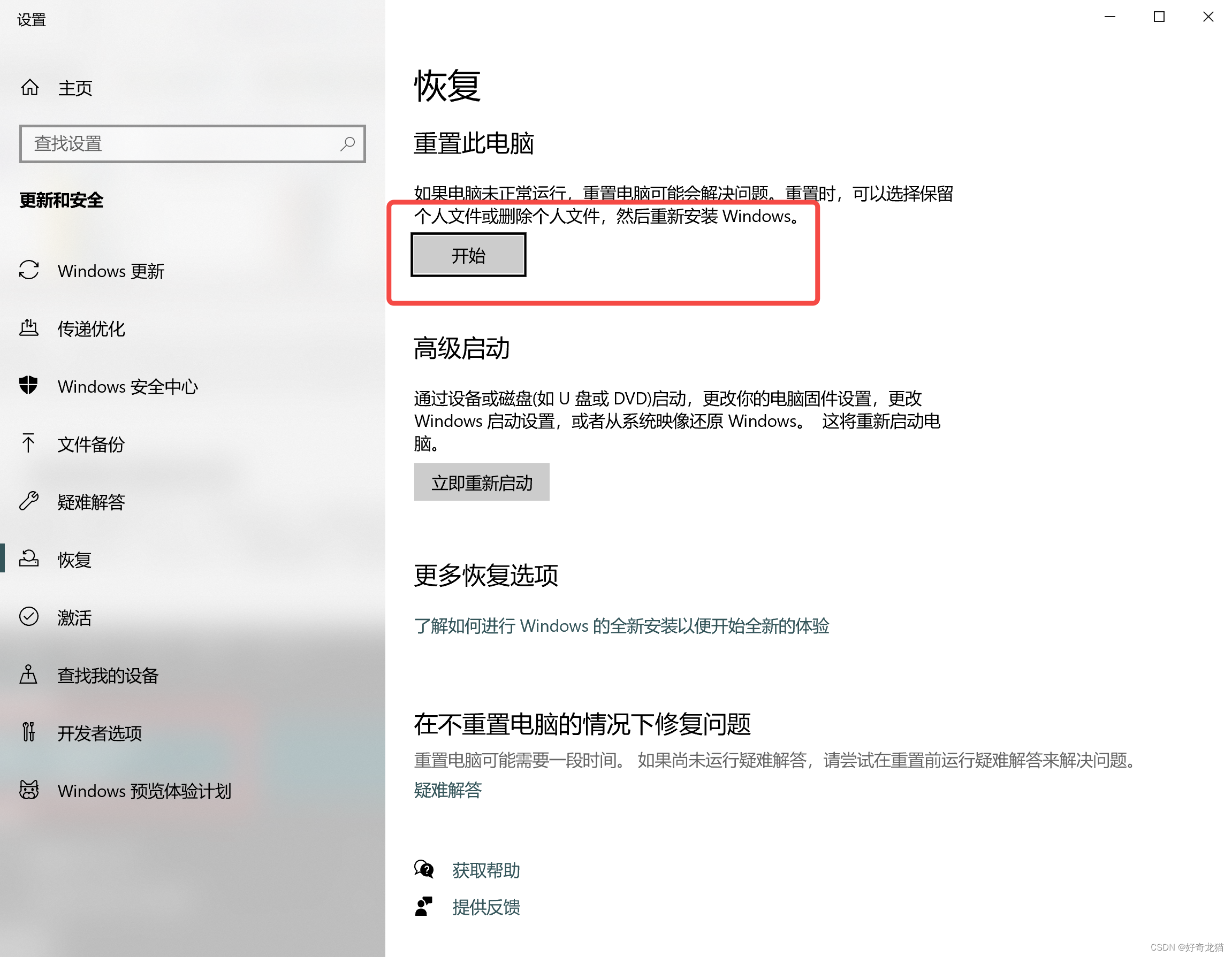Click the Windows 预览体验计划 cat icon

(29, 790)
